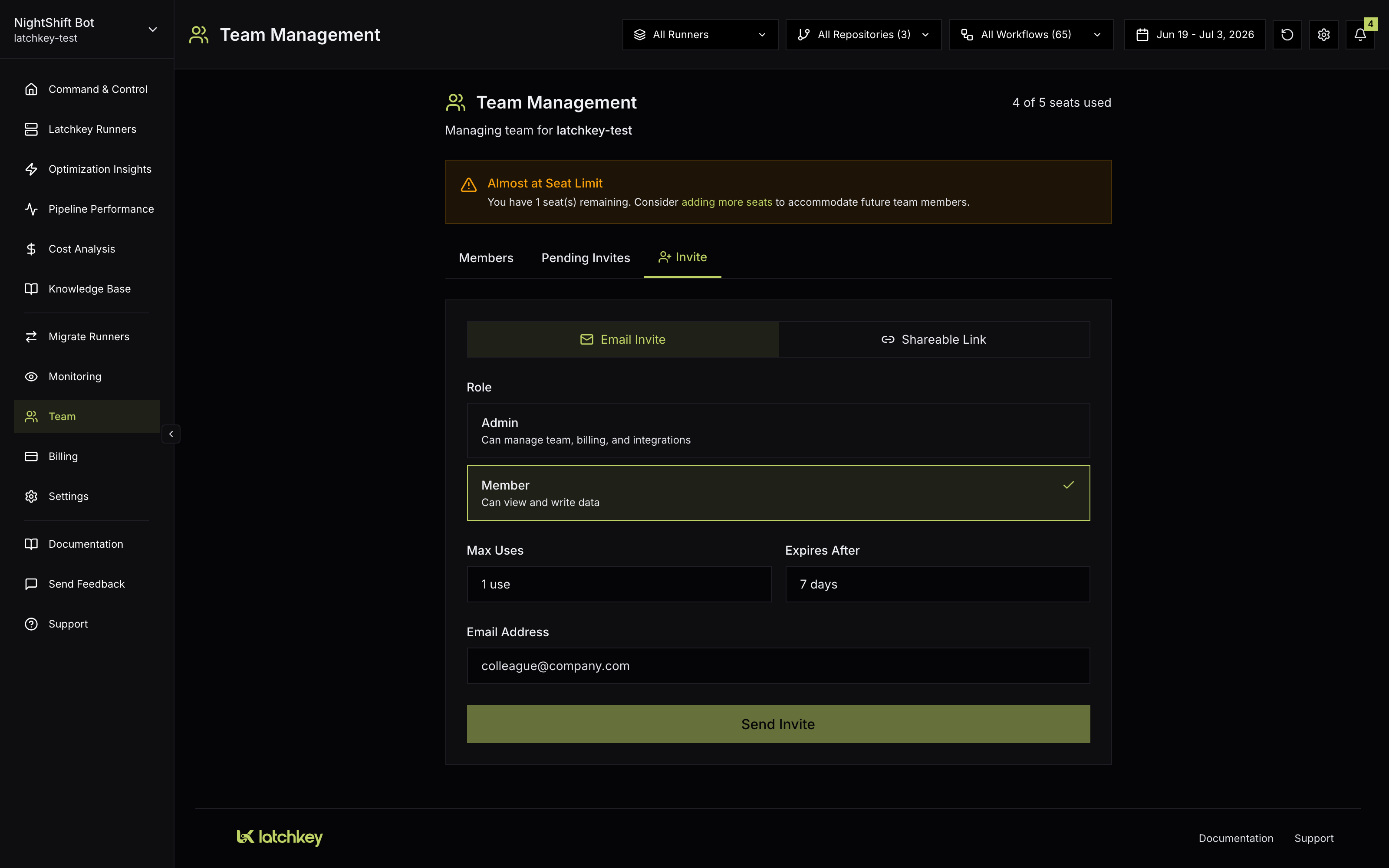The image size is (1389, 868).
Task: Click the latchkey-test team name in the subtitle
Action: (594, 130)
